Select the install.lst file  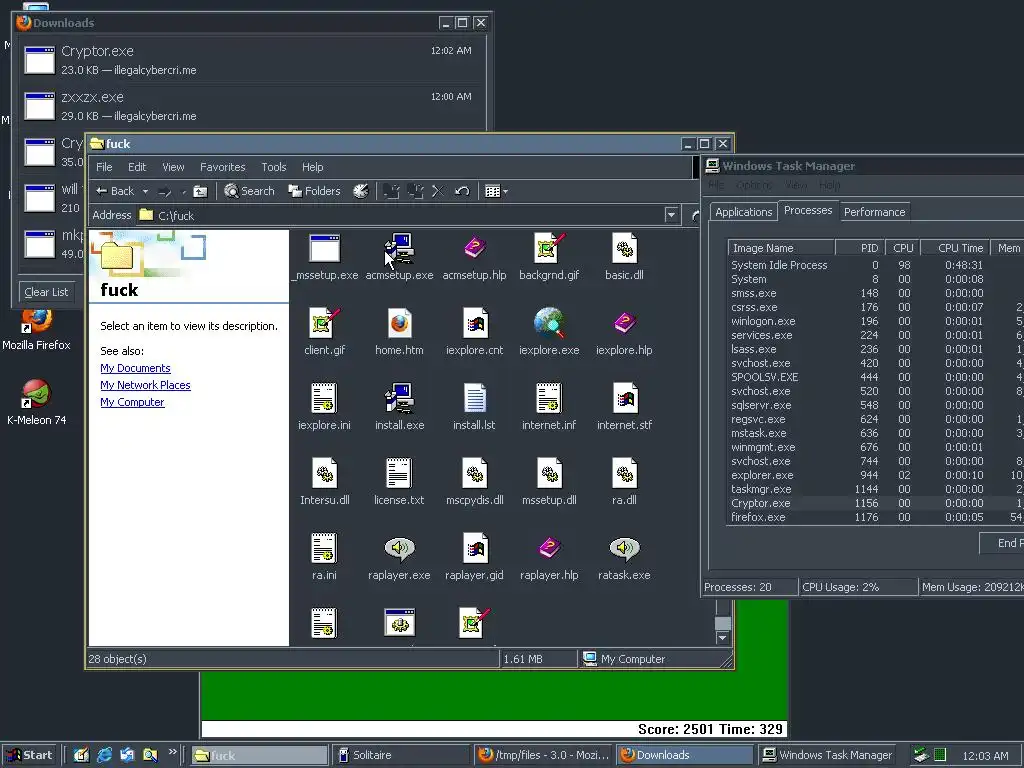click(474, 408)
